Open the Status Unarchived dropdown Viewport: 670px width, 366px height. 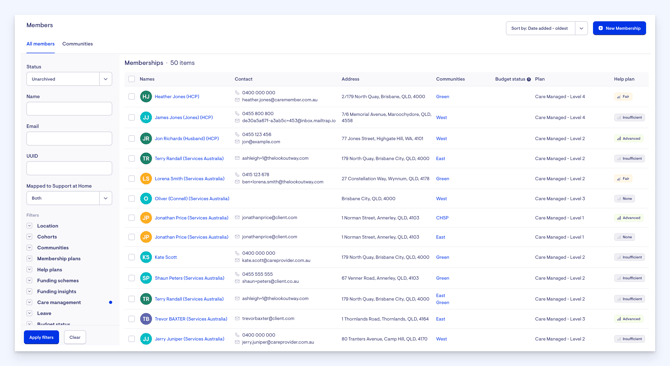[x=69, y=79]
